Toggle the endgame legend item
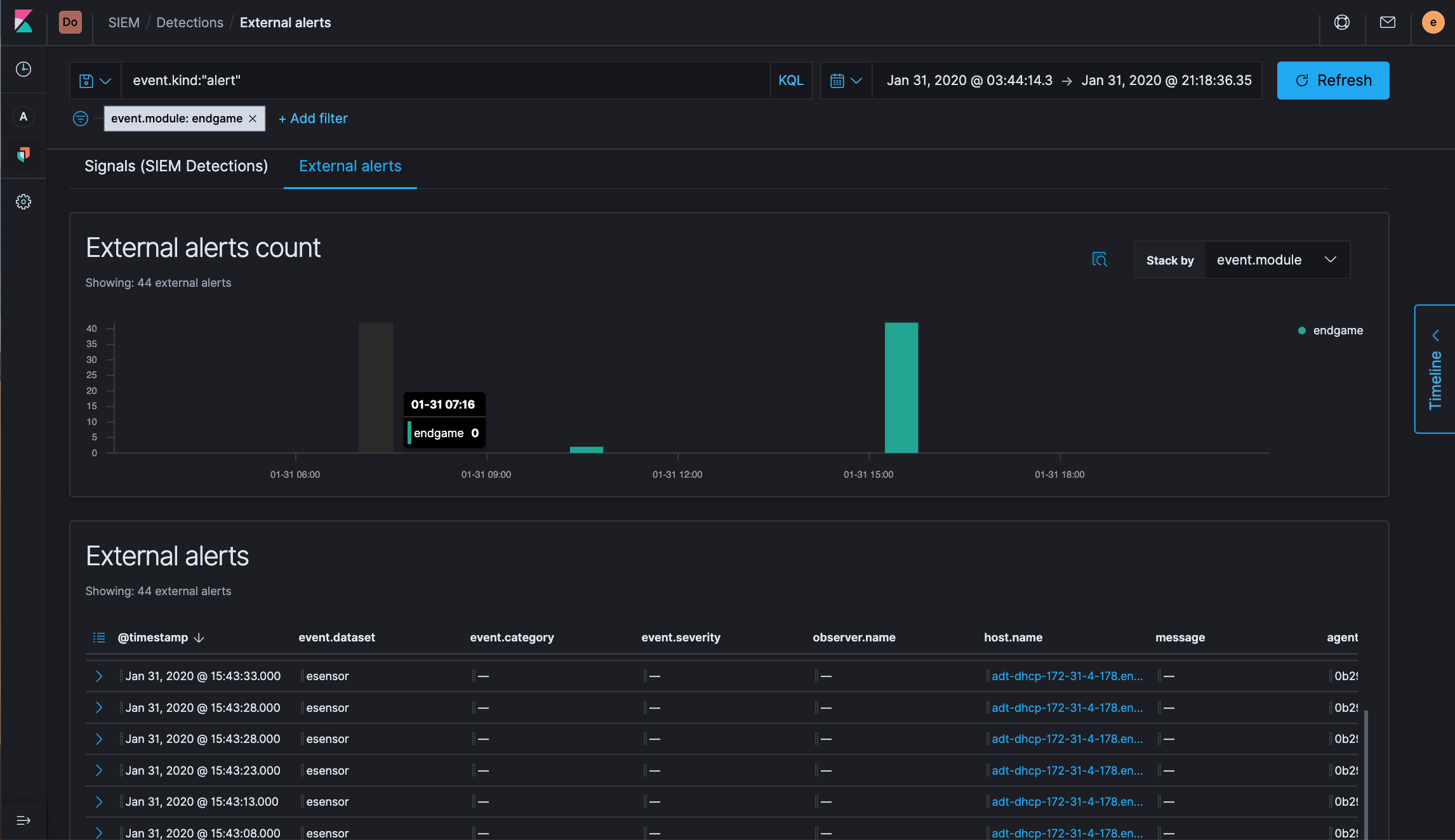The width and height of the screenshot is (1455, 840). tap(1331, 330)
